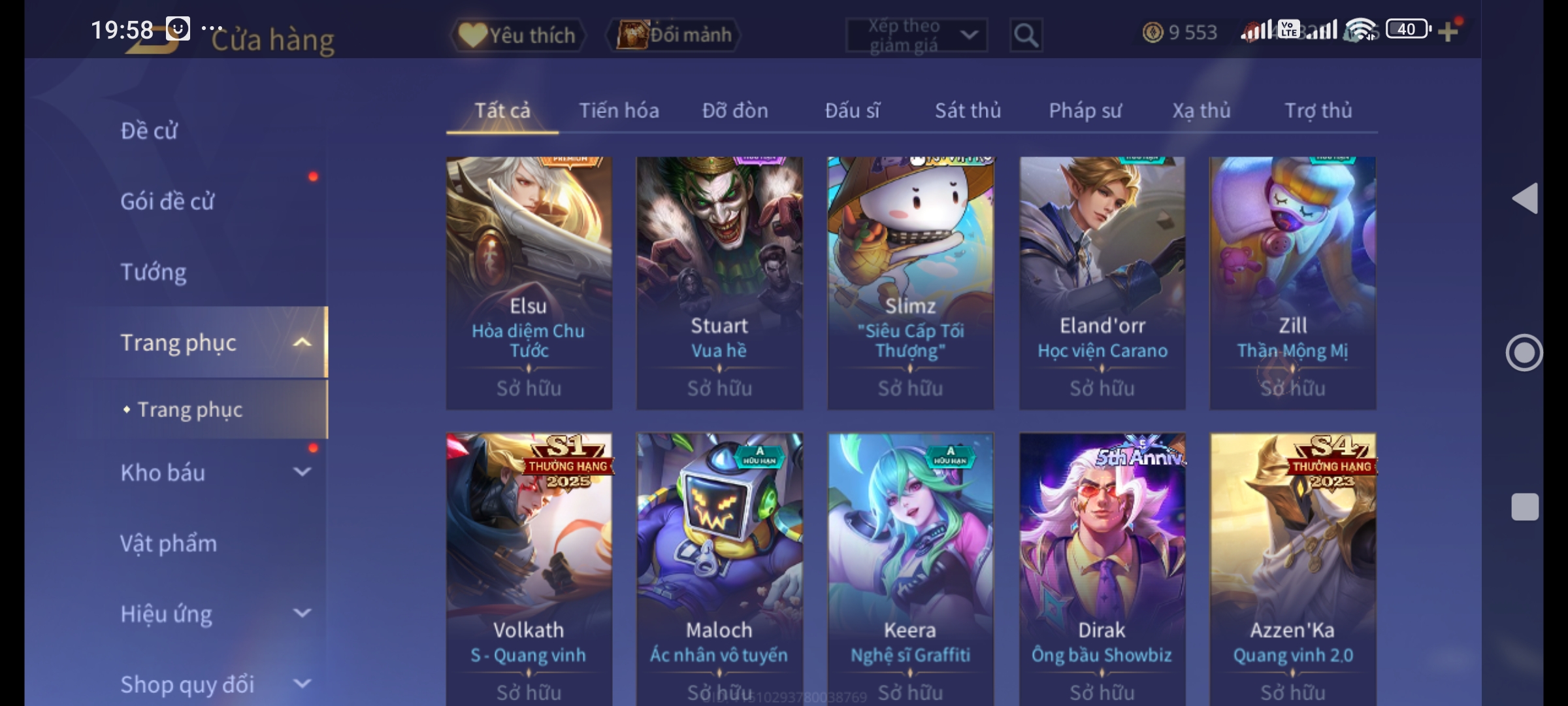The height and width of the screenshot is (706, 1568).
Task: Tap the Android recents square button
Action: coord(1525,507)
